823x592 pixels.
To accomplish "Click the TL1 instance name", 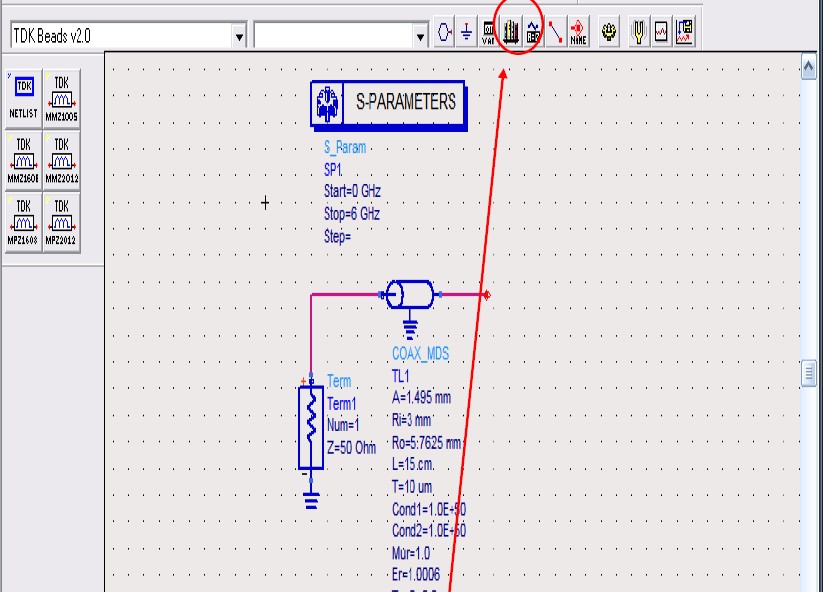I will [x=400, y=376].
